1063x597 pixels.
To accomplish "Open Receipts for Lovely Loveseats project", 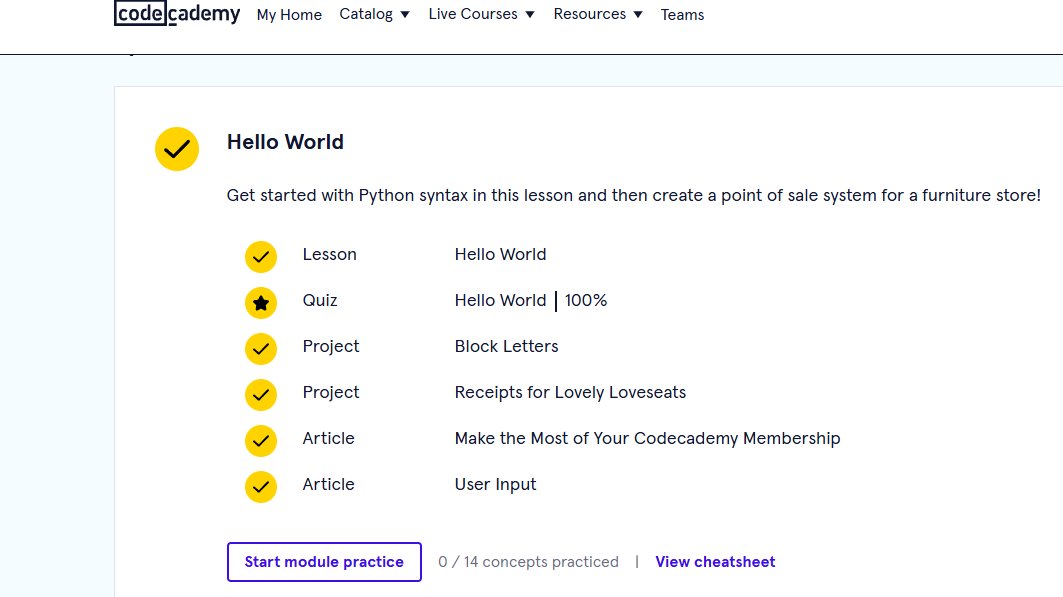I will pyautogui.click(x=570, y=392).
